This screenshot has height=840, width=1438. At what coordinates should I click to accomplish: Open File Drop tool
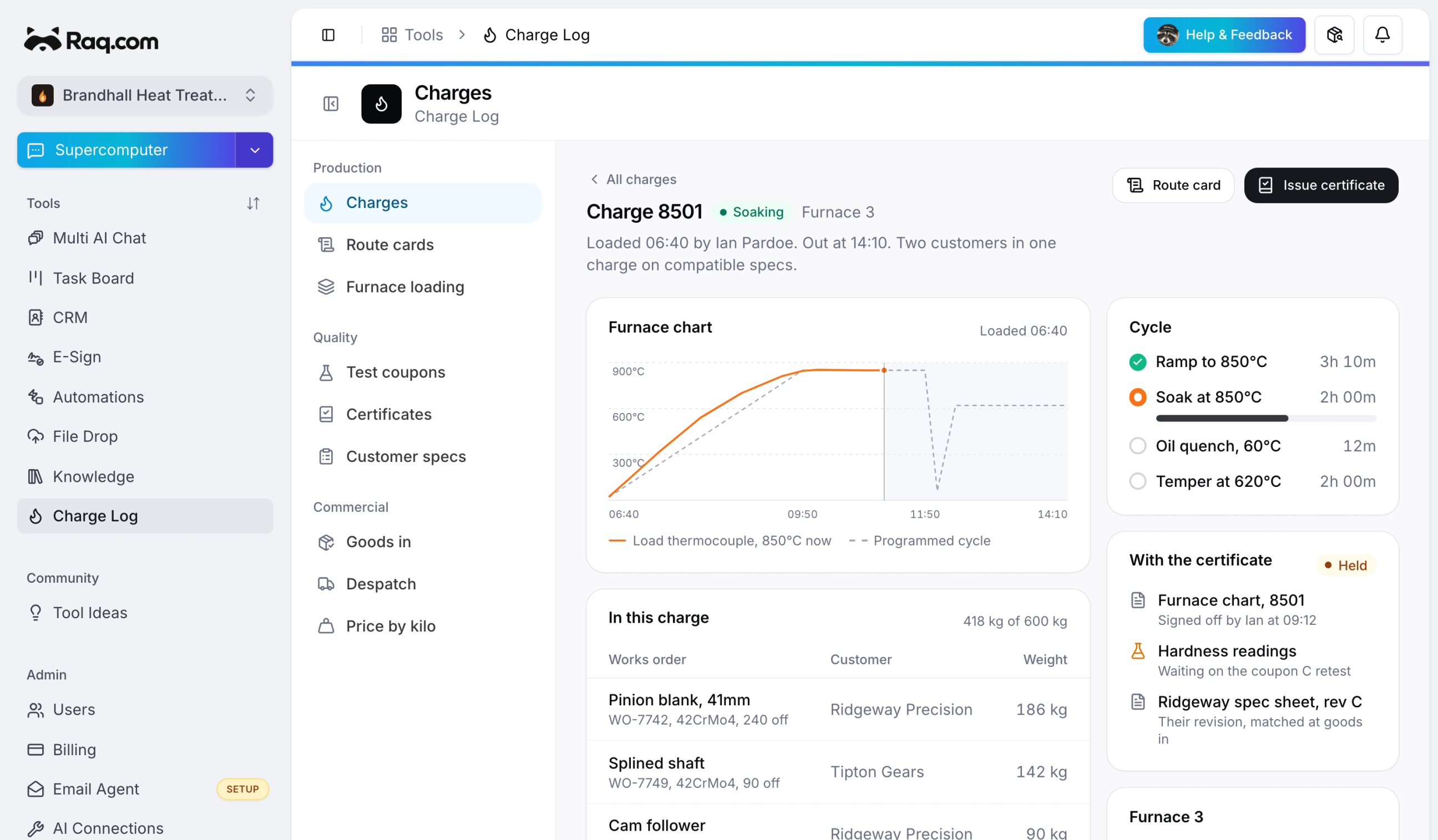coord(145,436)
